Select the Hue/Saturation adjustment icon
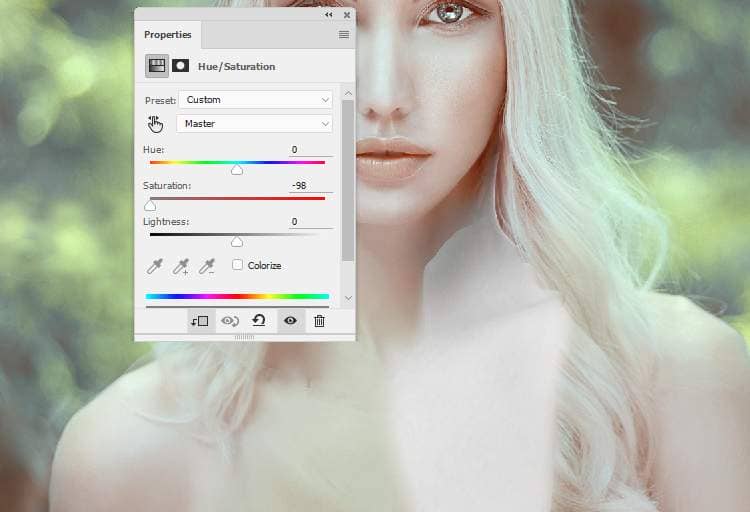The width and height of the screenshot is (750, 512). click(x=157, y=66)
